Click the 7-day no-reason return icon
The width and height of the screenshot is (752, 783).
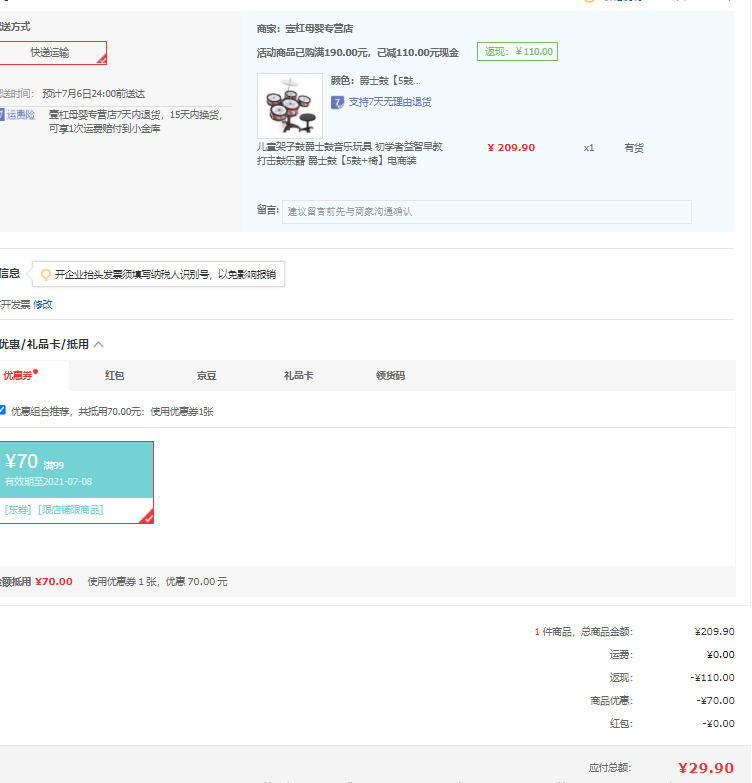[338, 102]
